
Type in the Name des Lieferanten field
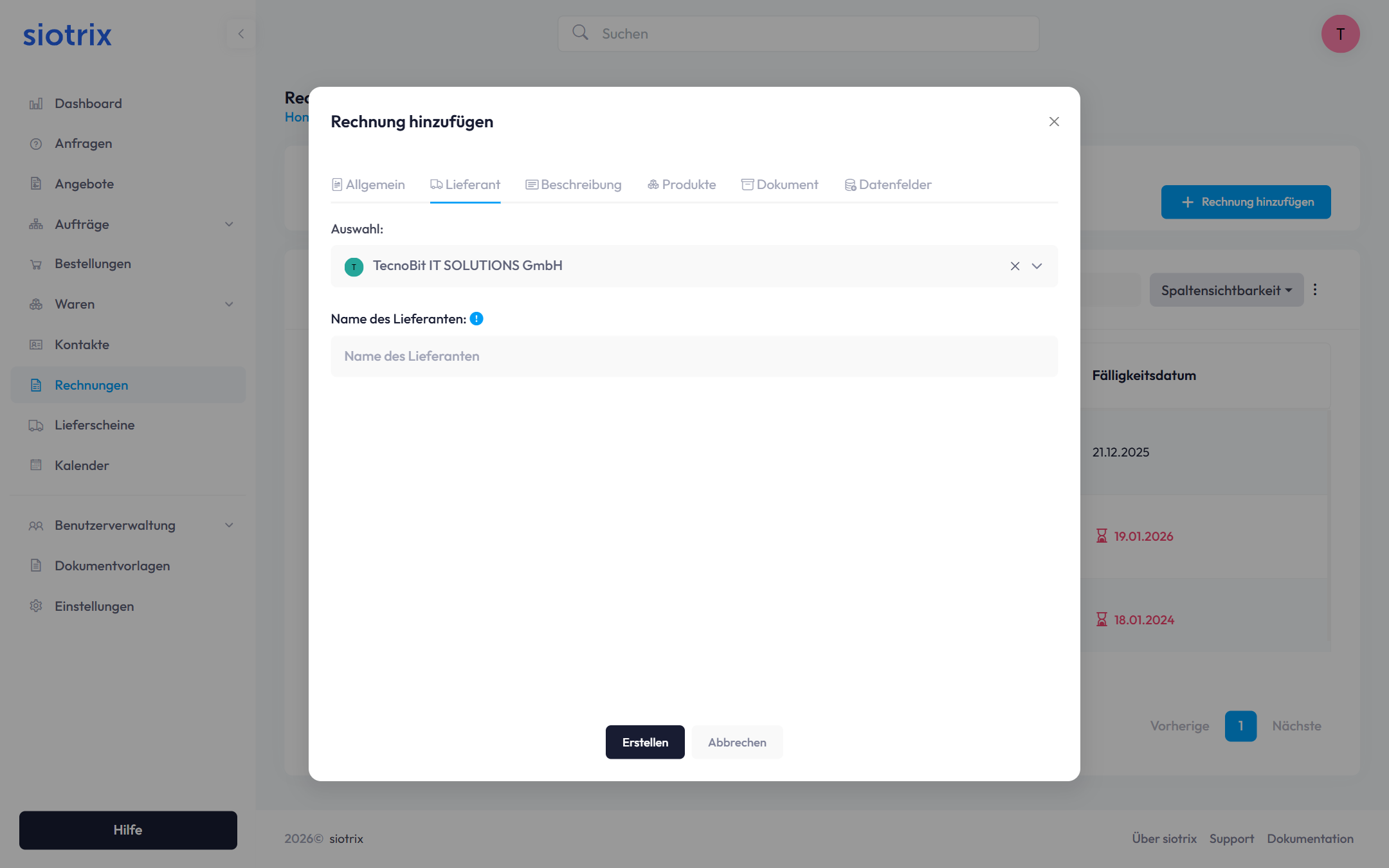click(x=694, y=356)
